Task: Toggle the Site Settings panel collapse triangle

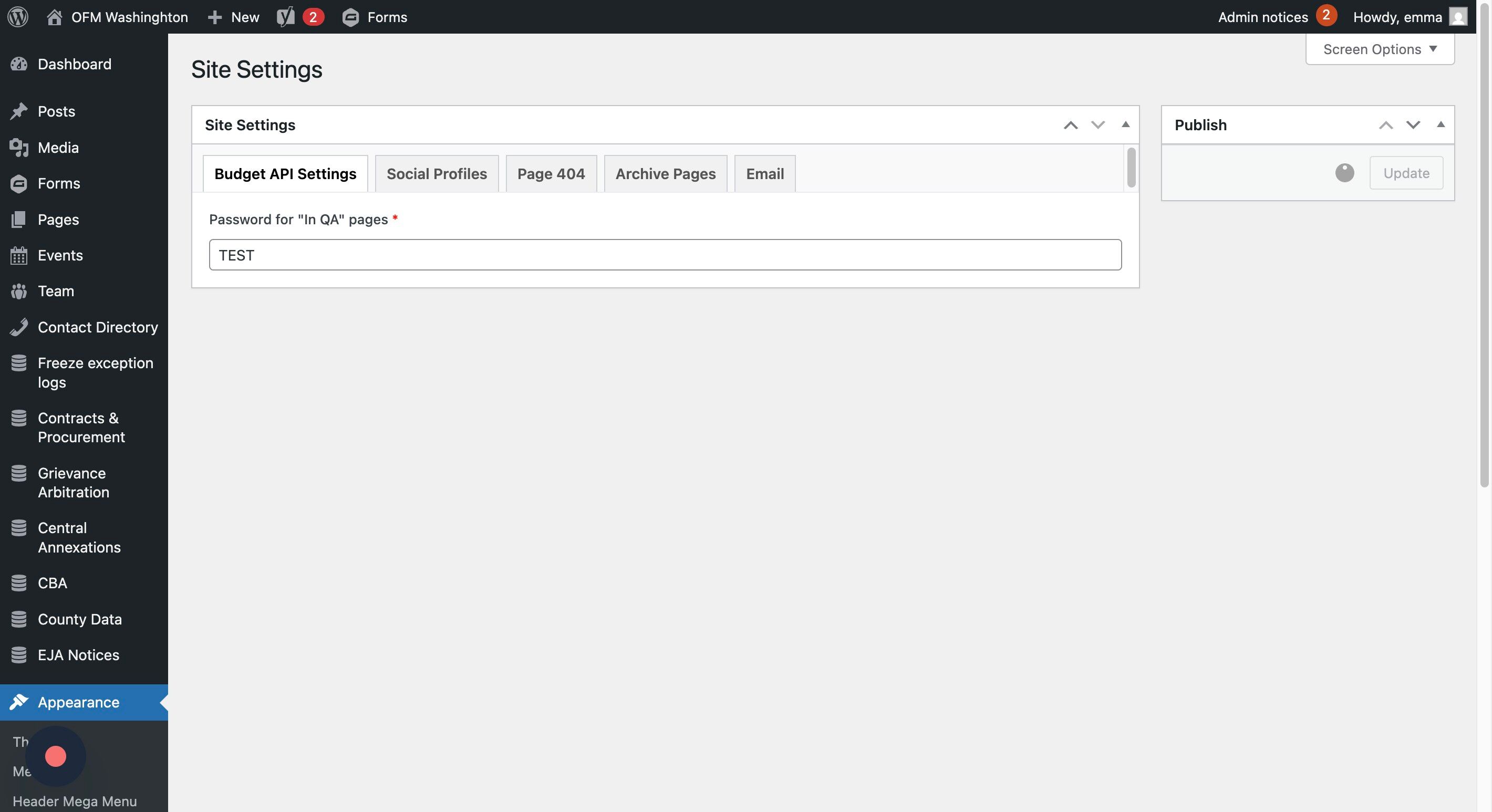Action: point(1125,124)
